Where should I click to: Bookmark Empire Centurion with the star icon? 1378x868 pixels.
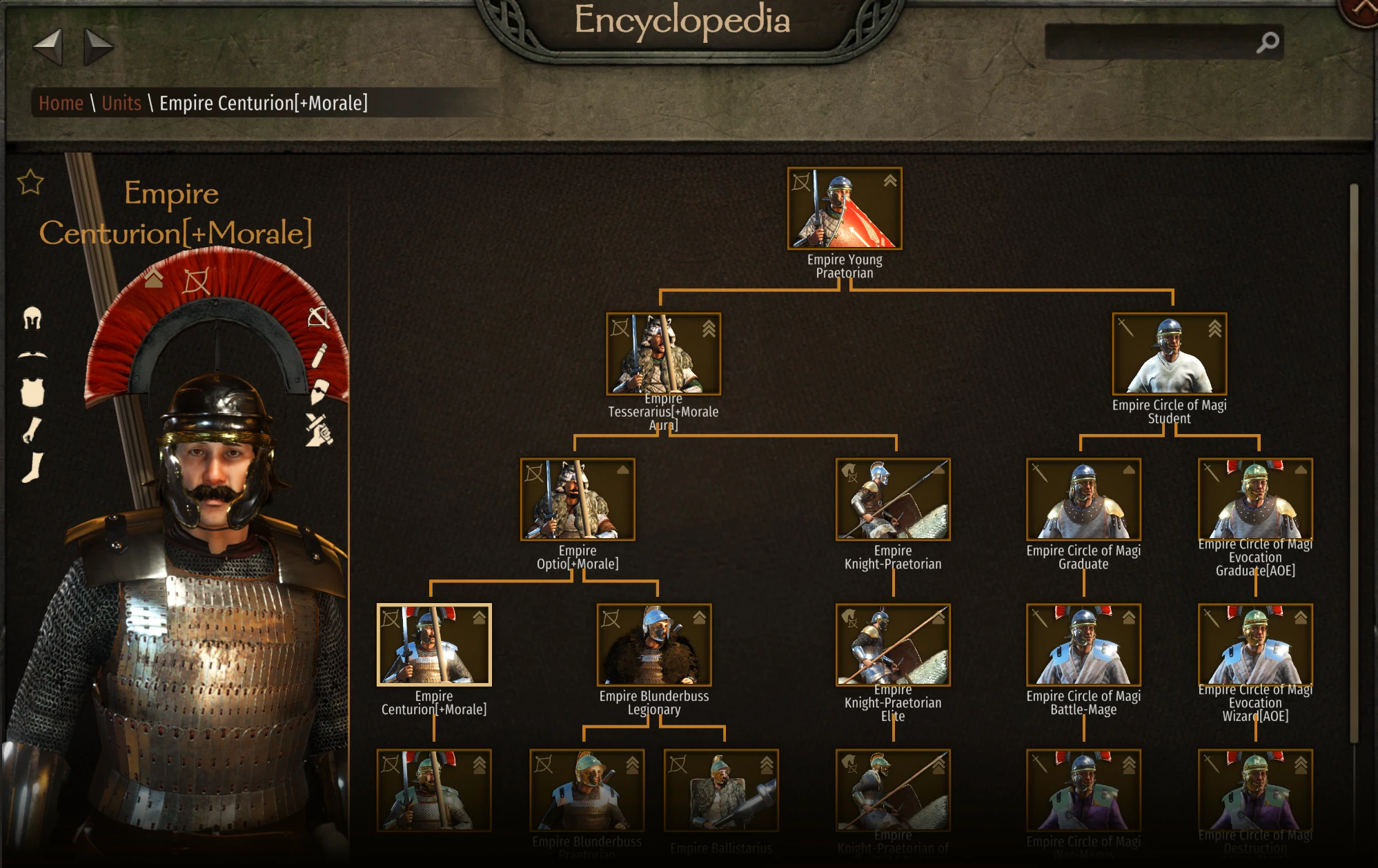30,182
